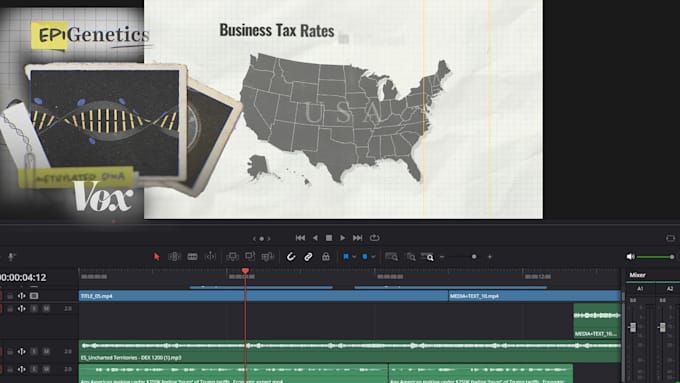
Task: Click the green monitor volume slider
Action: 655,257
